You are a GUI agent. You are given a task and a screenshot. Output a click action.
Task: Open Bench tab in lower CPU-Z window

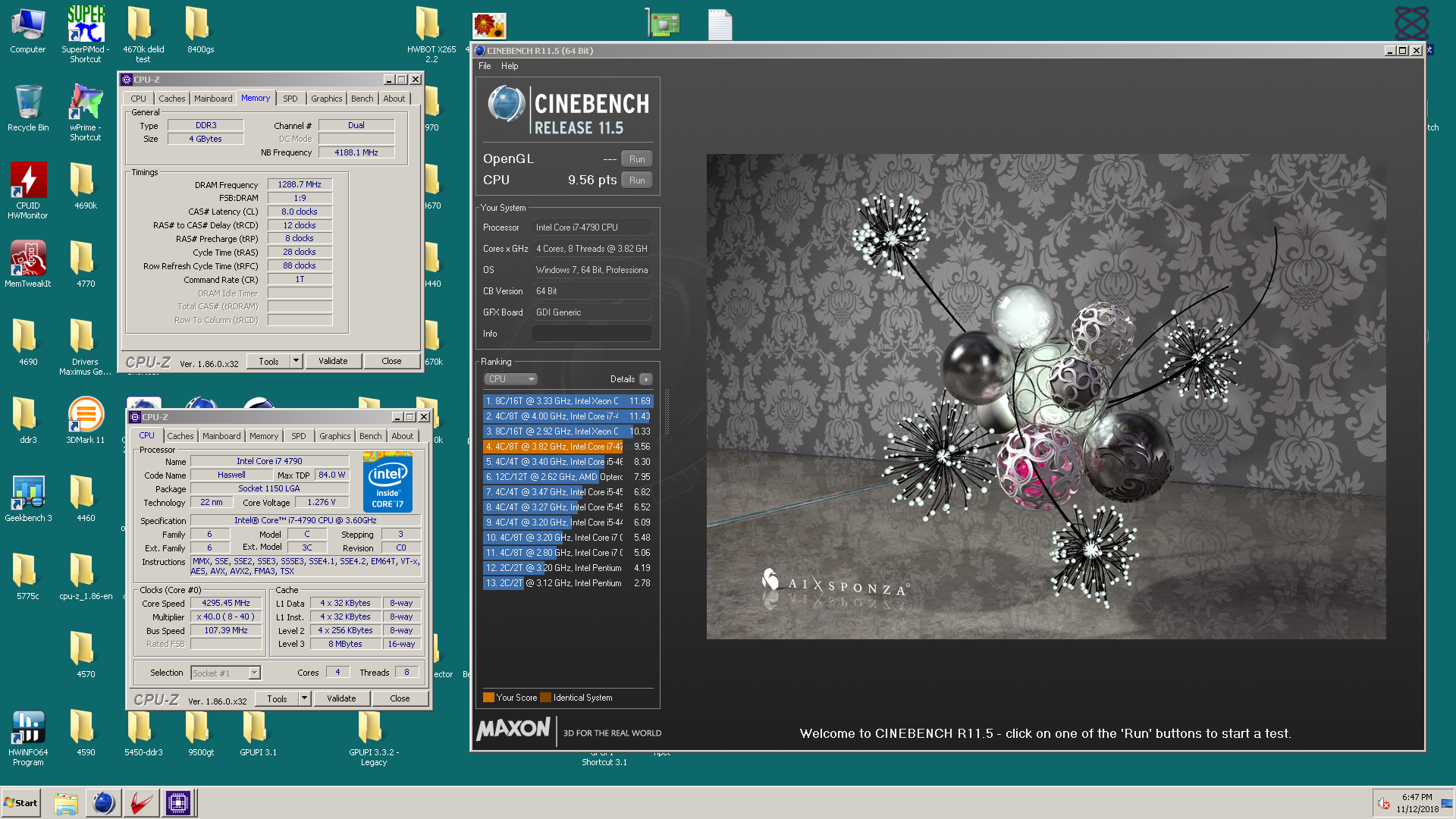point(371,436)
